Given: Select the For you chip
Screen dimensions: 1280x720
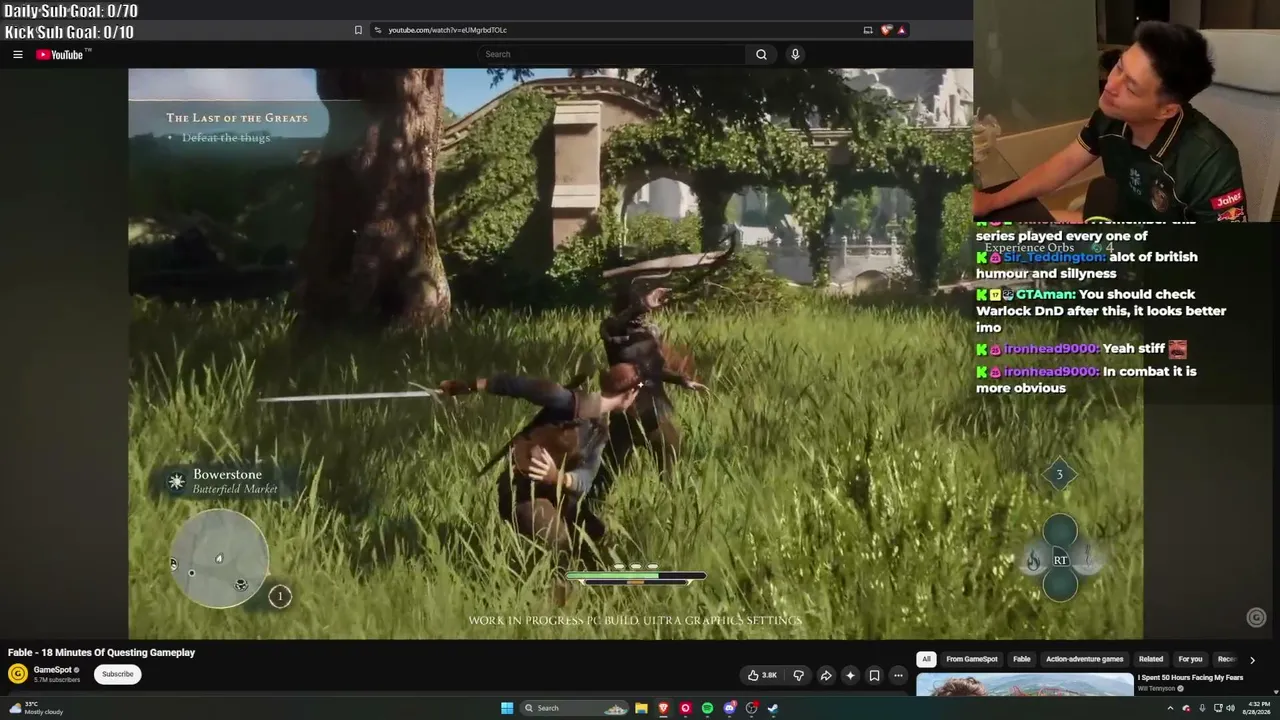Looking at the screenshot, I should pyautogui.click(x=1190, y=660).
